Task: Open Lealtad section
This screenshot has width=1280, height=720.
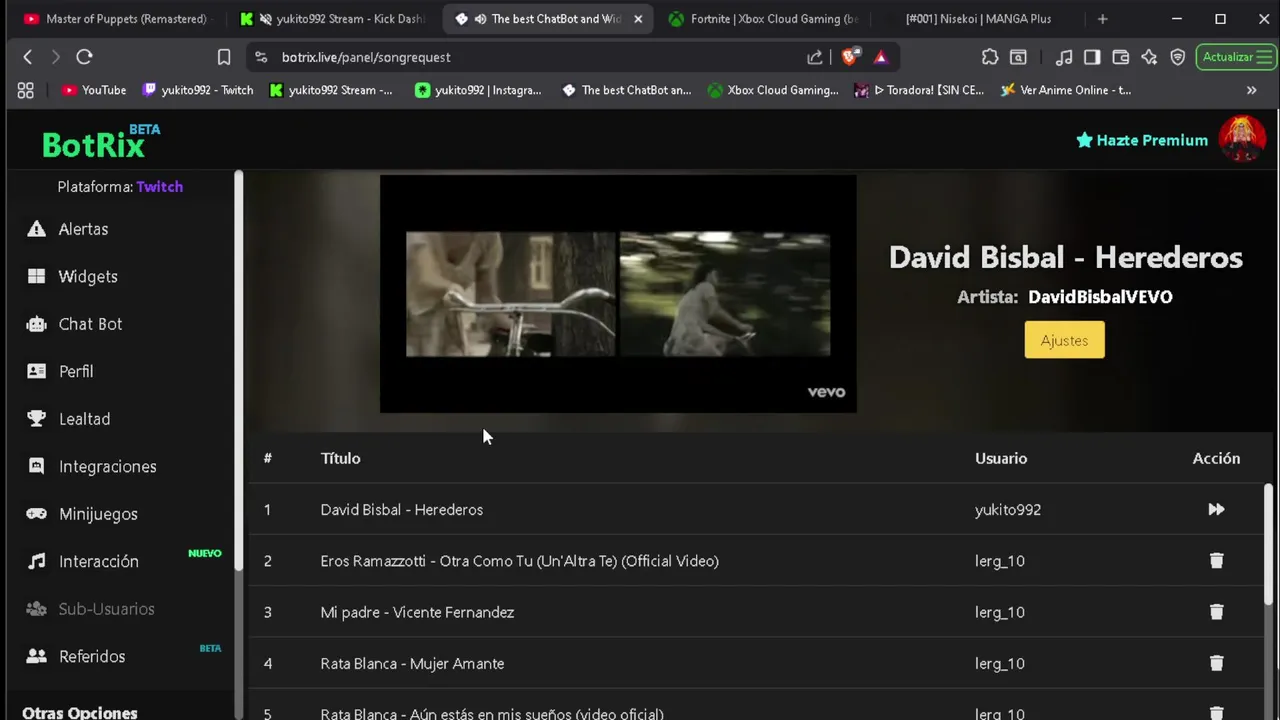Action: coord(84,419)
